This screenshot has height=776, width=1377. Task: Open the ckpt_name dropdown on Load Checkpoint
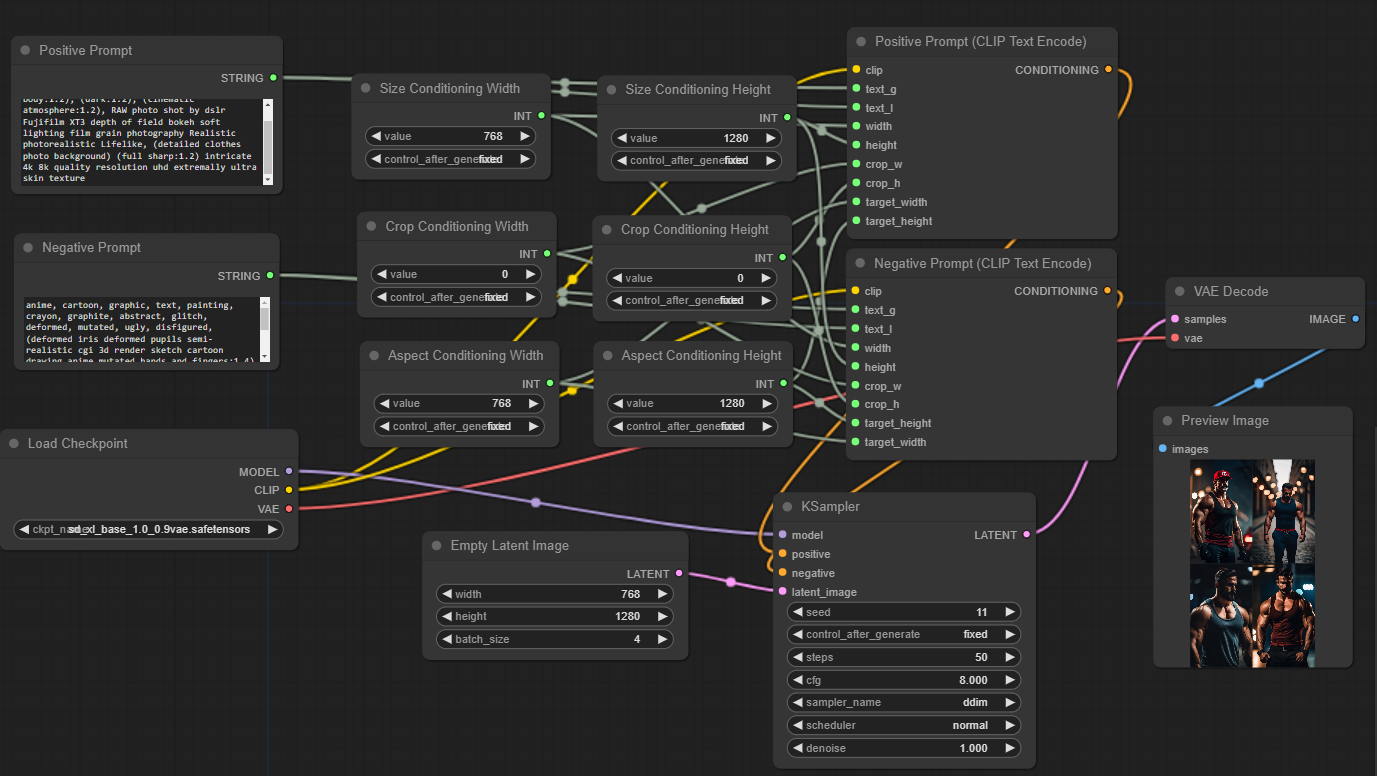tap(147, 530)
